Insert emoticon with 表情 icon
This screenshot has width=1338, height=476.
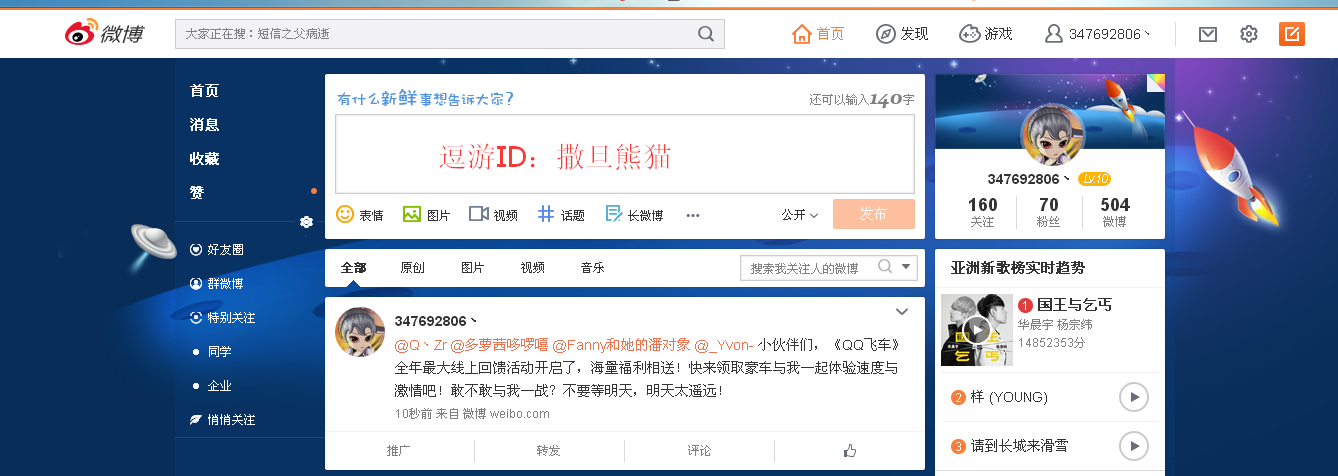(x=345, y=214)
